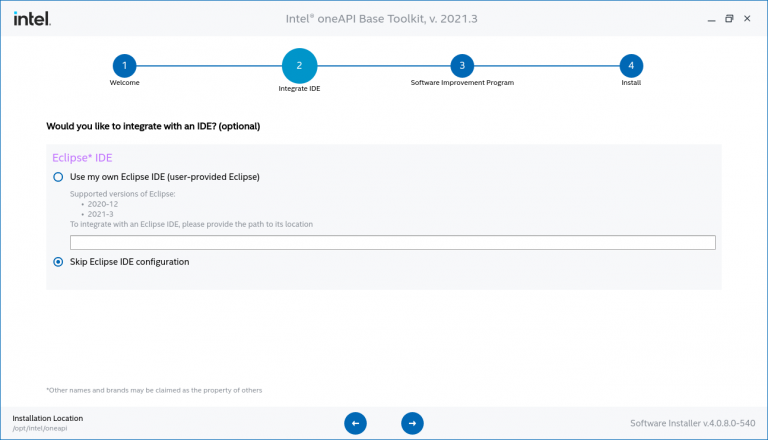This screenshot has height=440, width=768.
Task: Close the oneAPI installer window
Action: 750,18
